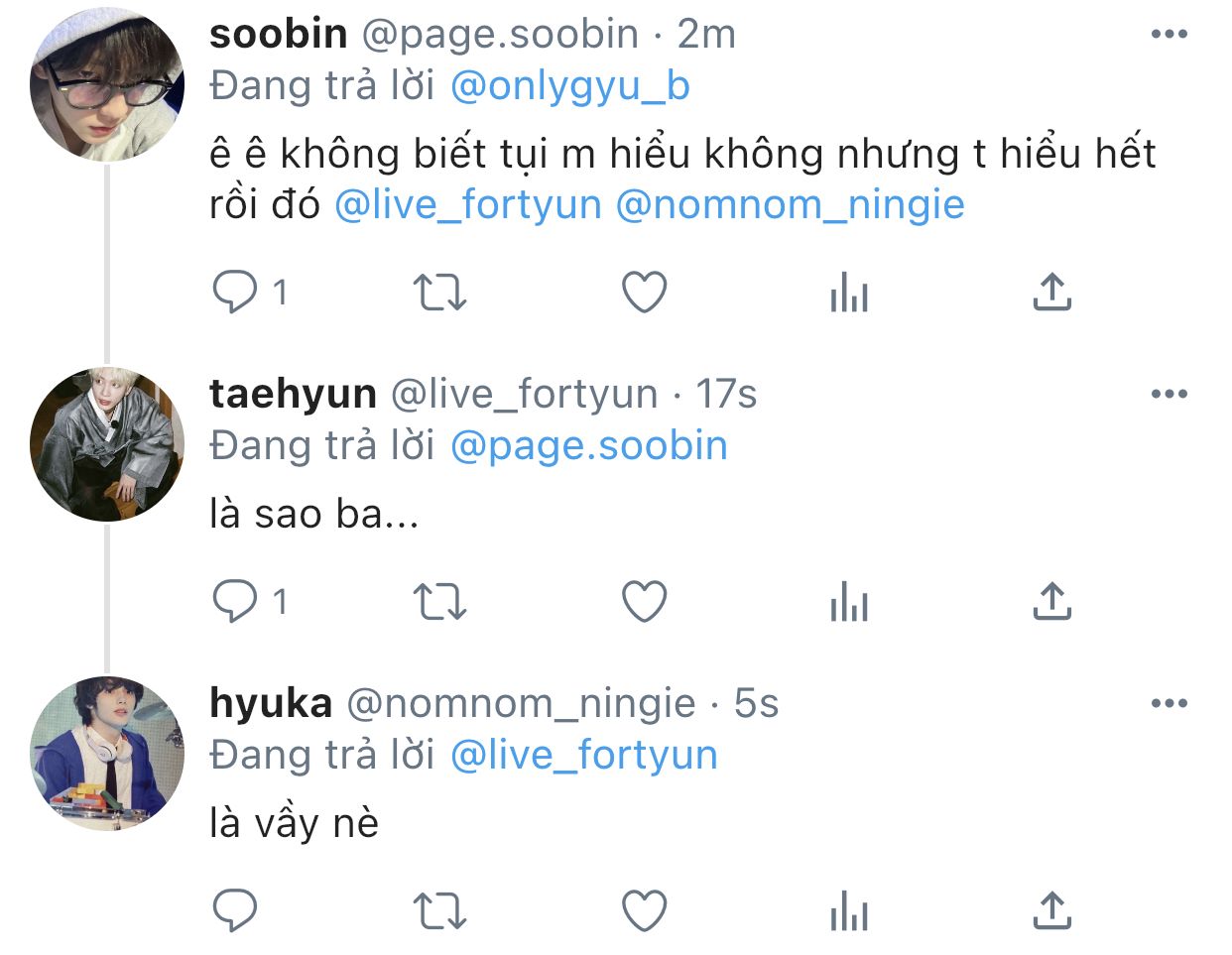Viewport: 1232px width, 955px height.
Task: Share soobin's tweet
Action: (1052, 292)
